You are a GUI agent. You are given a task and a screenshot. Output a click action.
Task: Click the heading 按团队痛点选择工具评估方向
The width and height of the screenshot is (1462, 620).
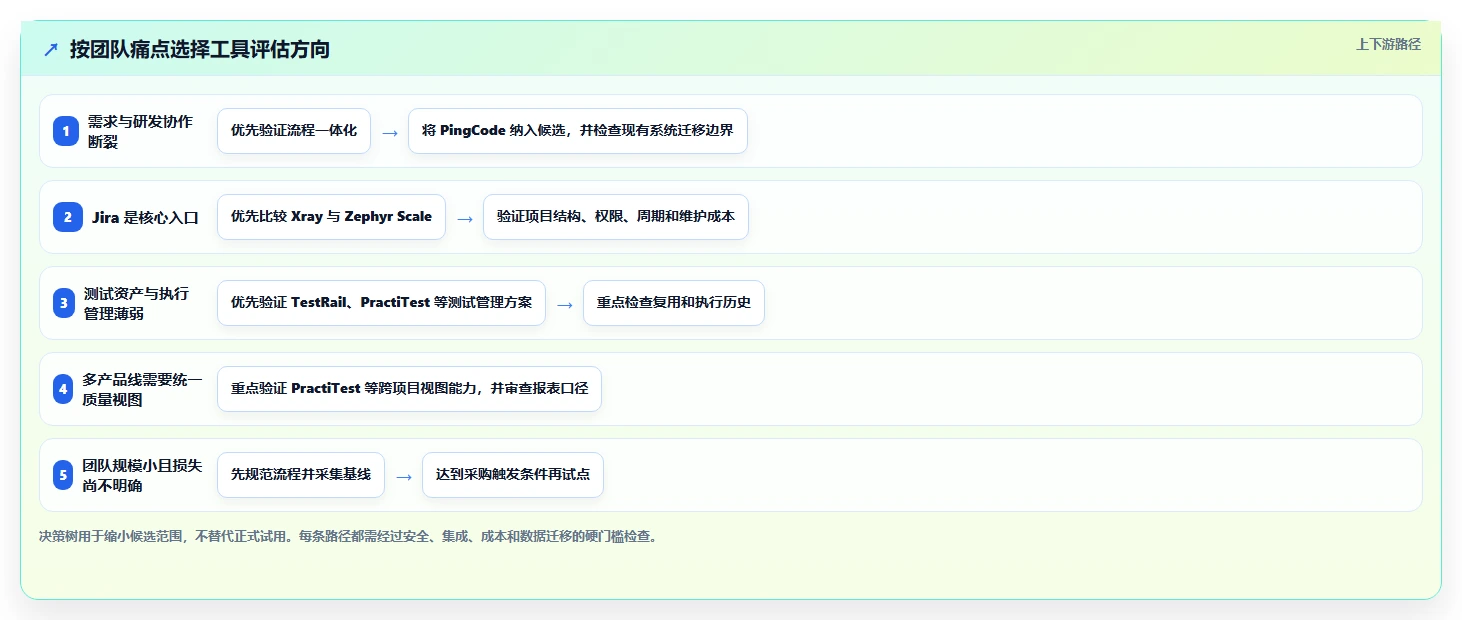tap(200, 49)
